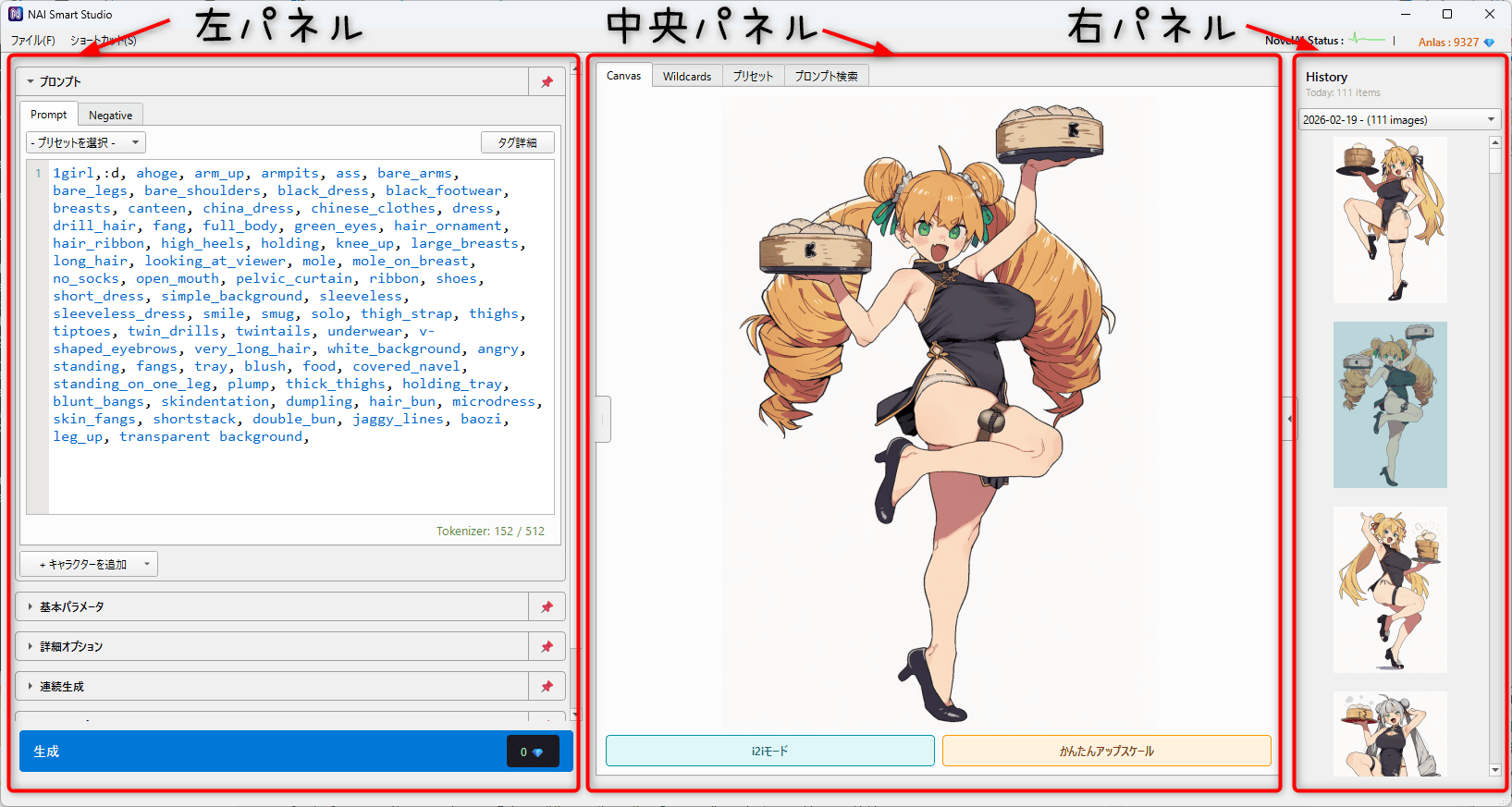Click the History scrollbar up arrow
The width and height of the screenshot is (1512, 807).
(1494, 142)
